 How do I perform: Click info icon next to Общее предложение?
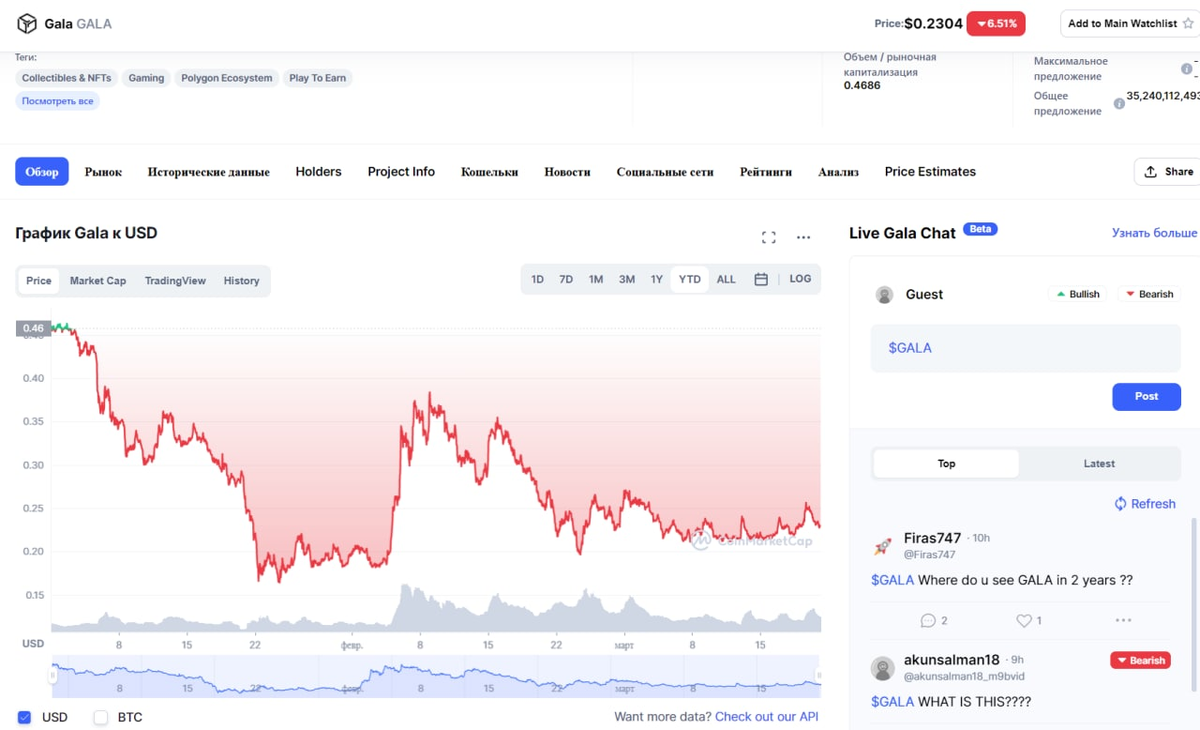coord(1119,103)
